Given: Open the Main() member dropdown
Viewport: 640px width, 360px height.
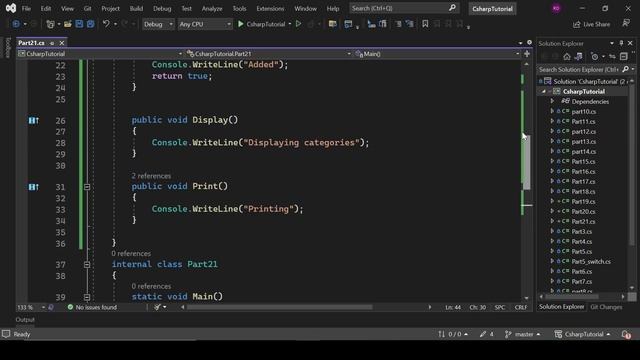Looking at the screenshot, I should pos(437,53).
